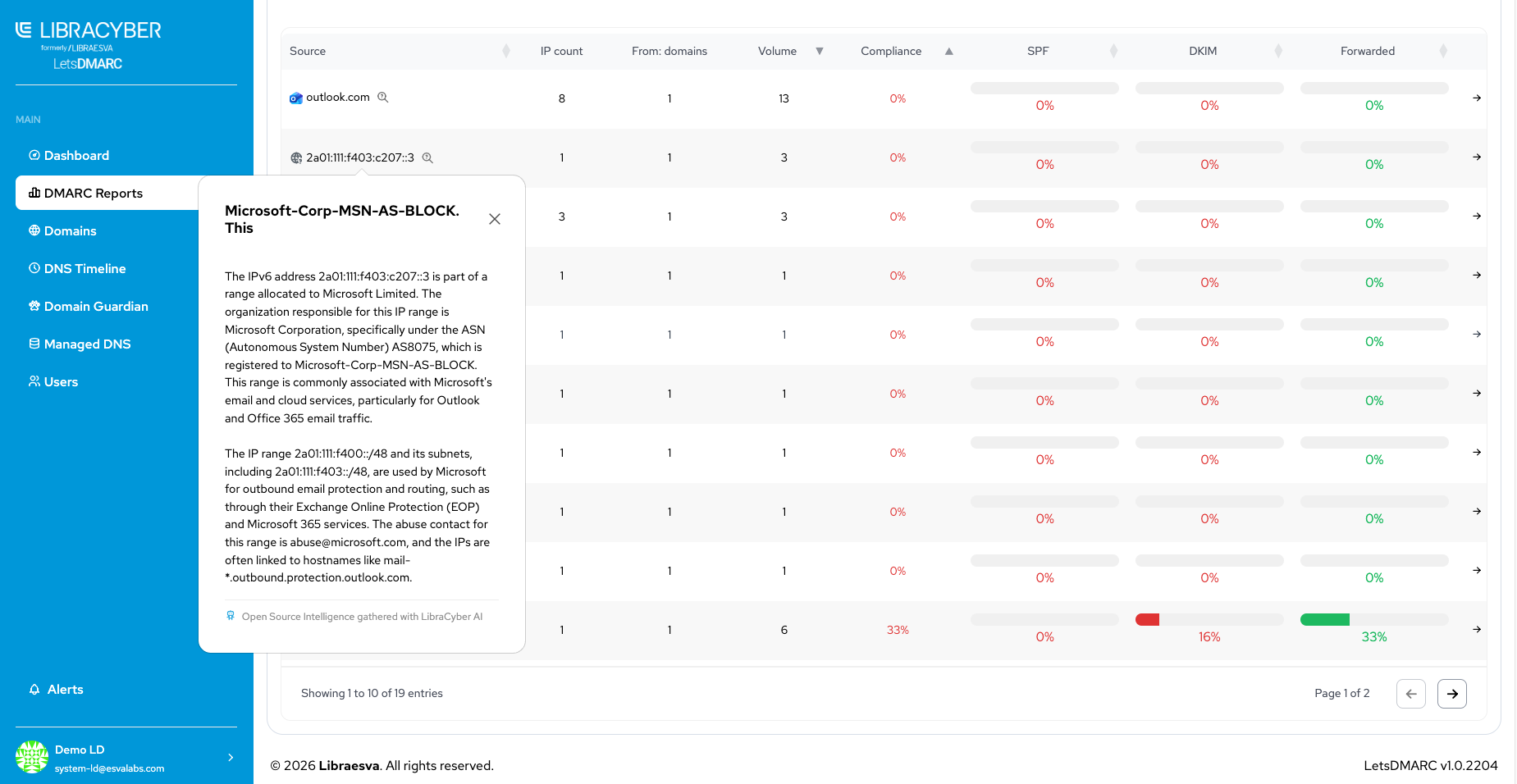Click the From: domains column header
The width and height of the screenshot is (1517, 784).
(x=669, y=51)
